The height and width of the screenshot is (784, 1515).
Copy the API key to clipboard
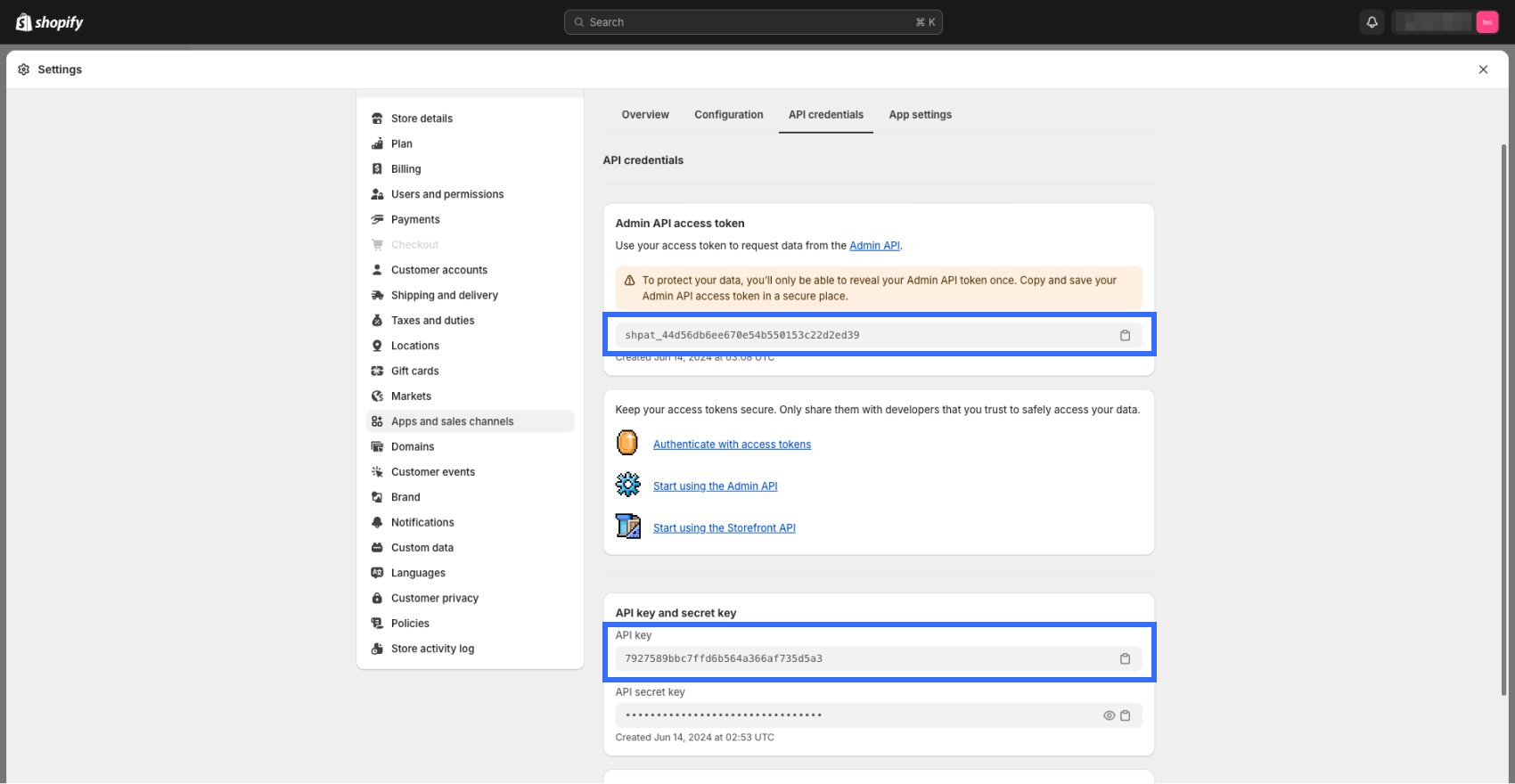pyautogui.click(x=1125, y=658)
